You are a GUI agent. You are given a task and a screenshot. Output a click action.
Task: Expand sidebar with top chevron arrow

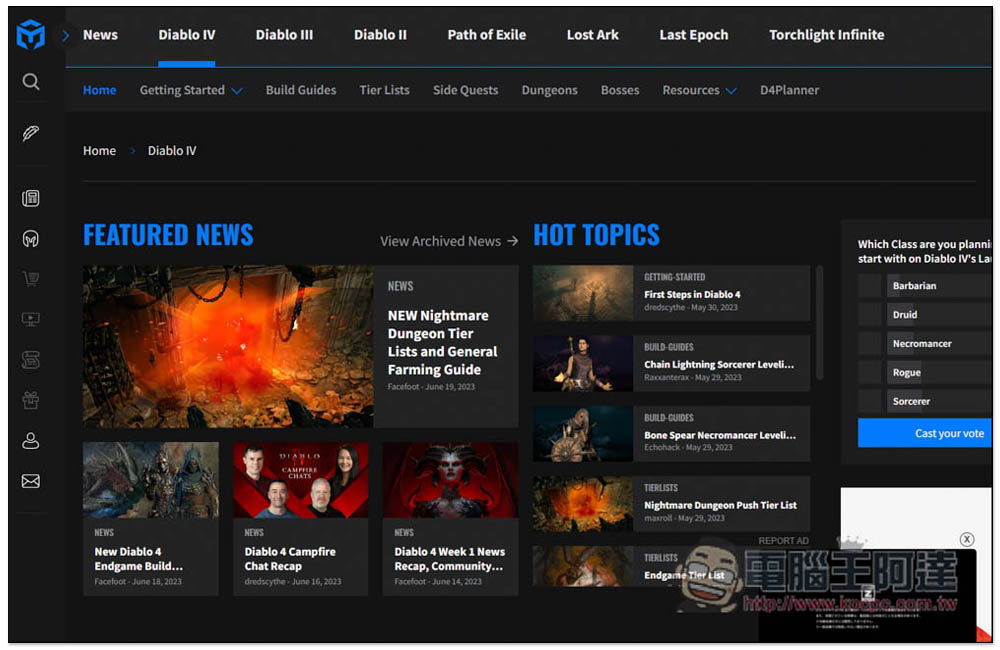point(66,35)
